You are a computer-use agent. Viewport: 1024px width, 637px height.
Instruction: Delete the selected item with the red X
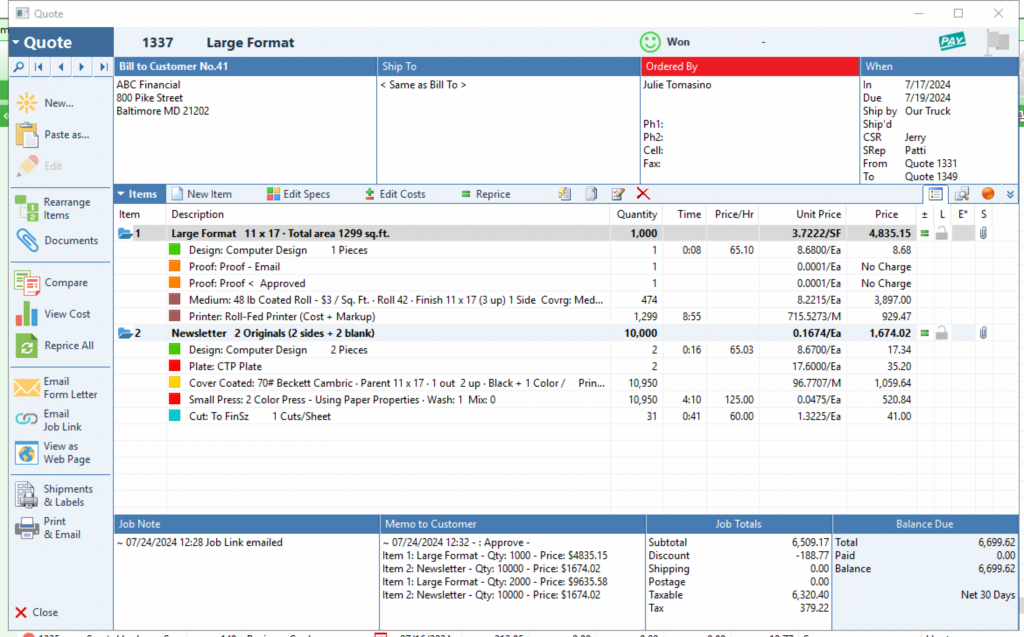643,194
